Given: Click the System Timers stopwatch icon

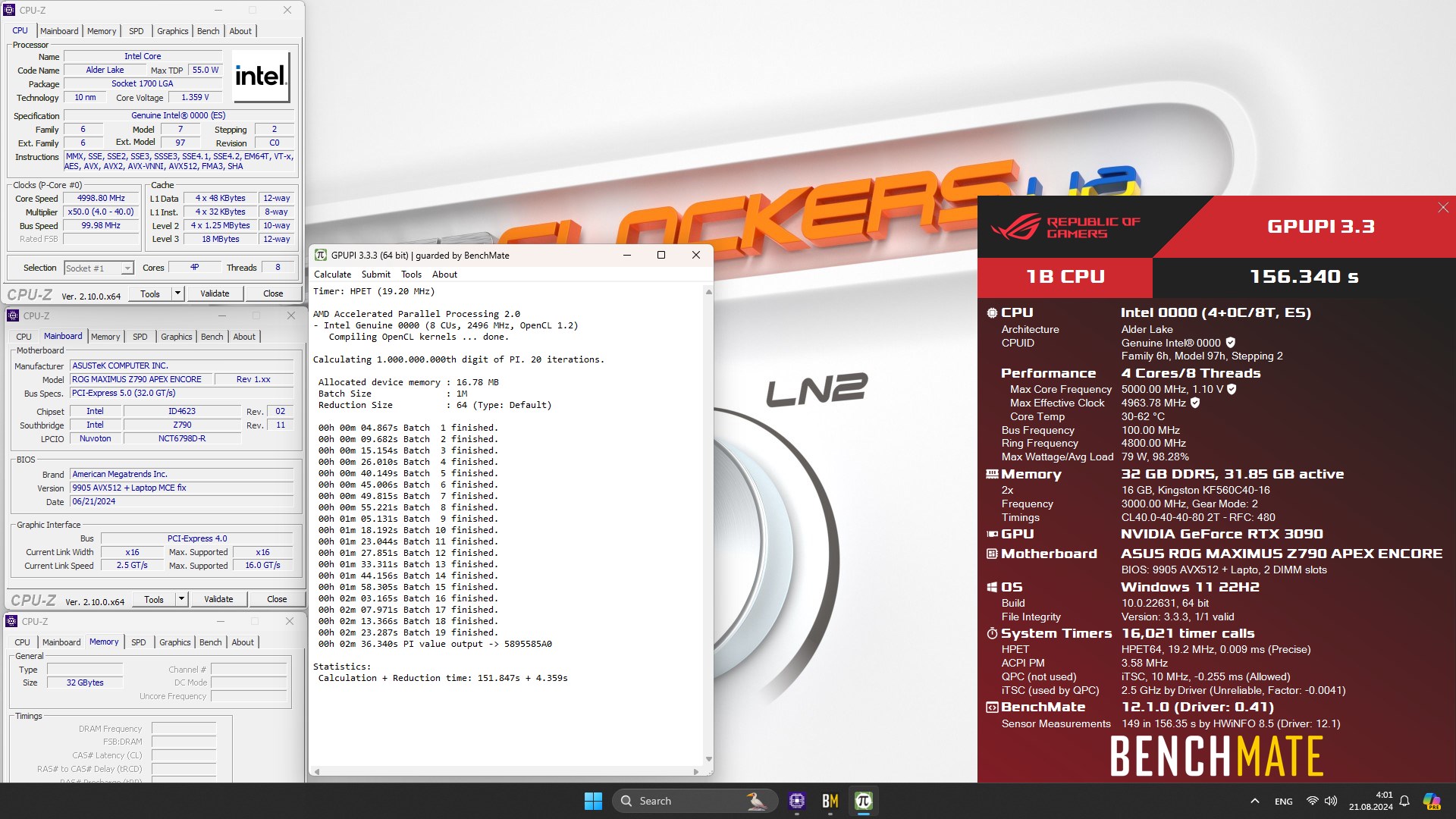Looking at the screenshot, I should (x=992, y=633).
